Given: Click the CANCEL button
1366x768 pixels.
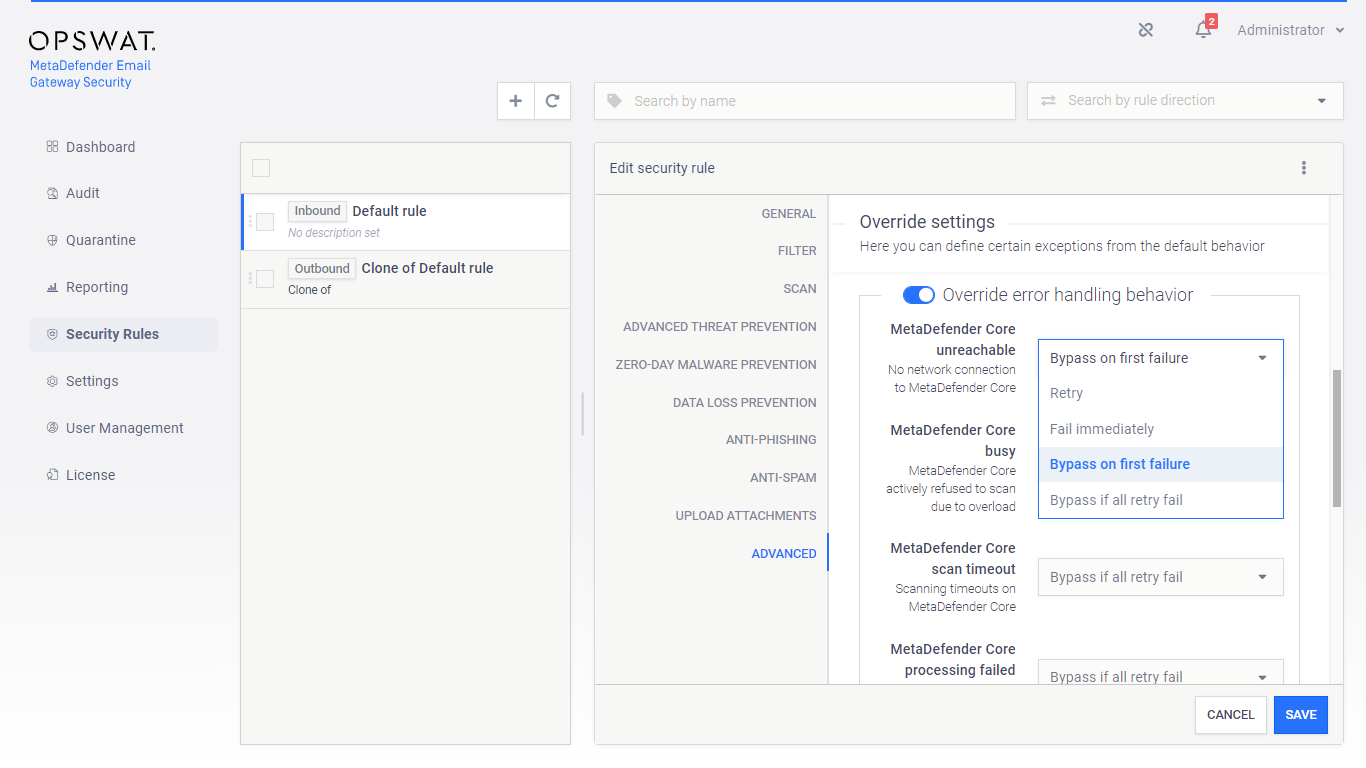Looking at the screenshot, I should 1231,715.
